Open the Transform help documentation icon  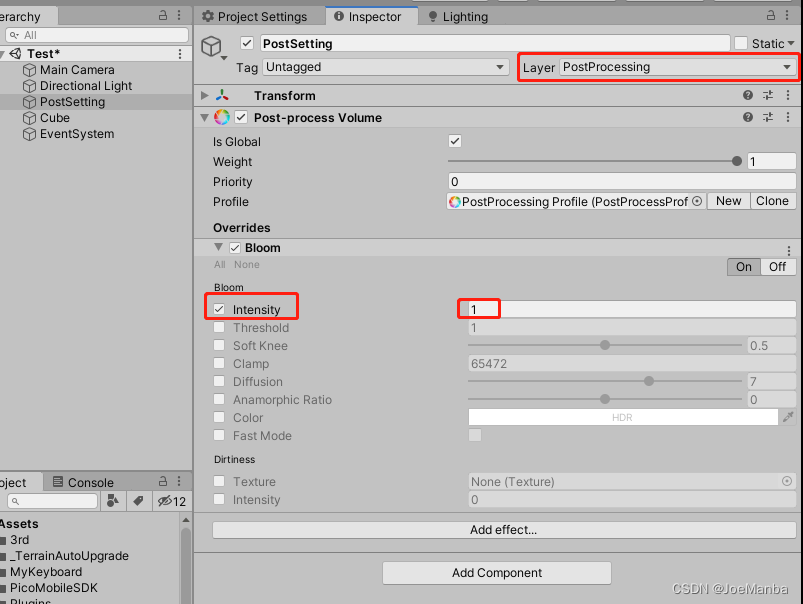pos(747,95)
